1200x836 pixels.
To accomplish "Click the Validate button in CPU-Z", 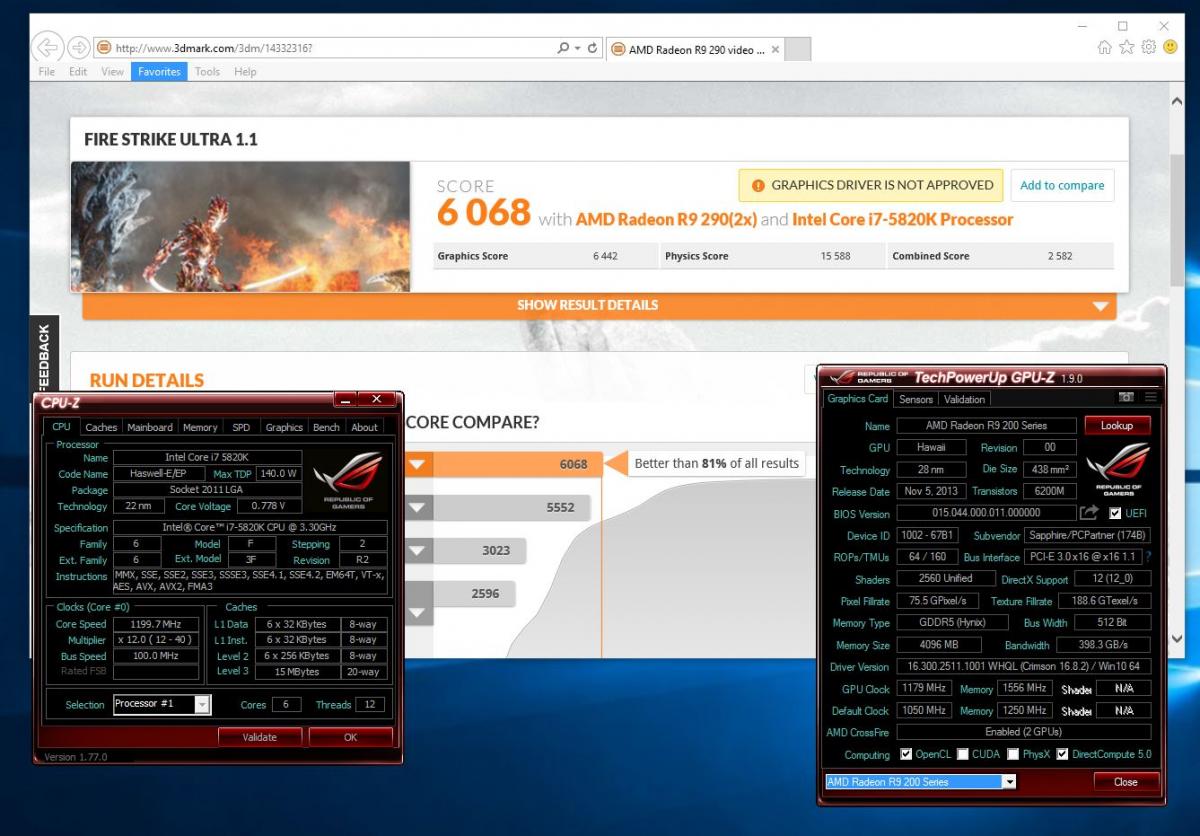I will point(260,737).
